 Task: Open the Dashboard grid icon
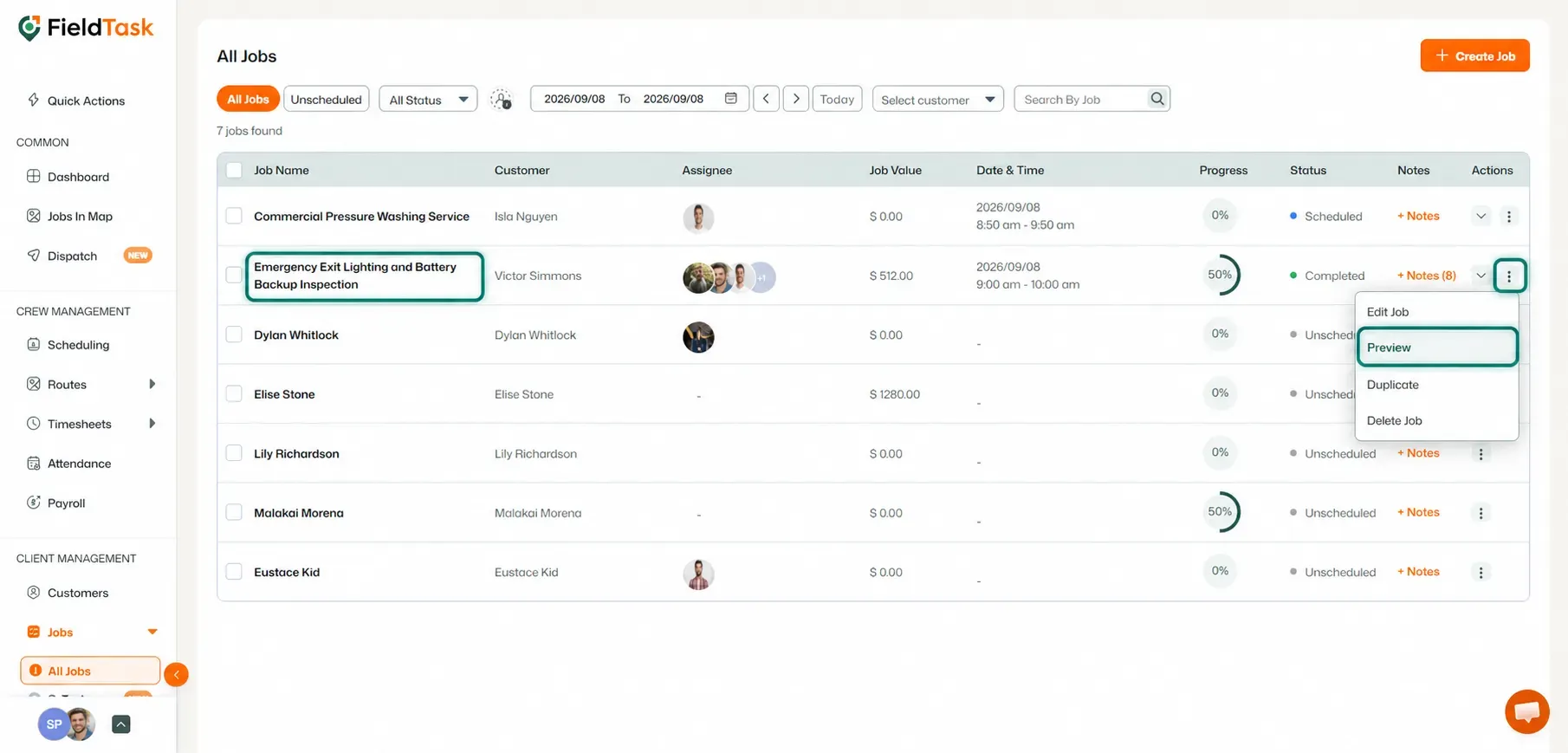[x=34, y=176]
